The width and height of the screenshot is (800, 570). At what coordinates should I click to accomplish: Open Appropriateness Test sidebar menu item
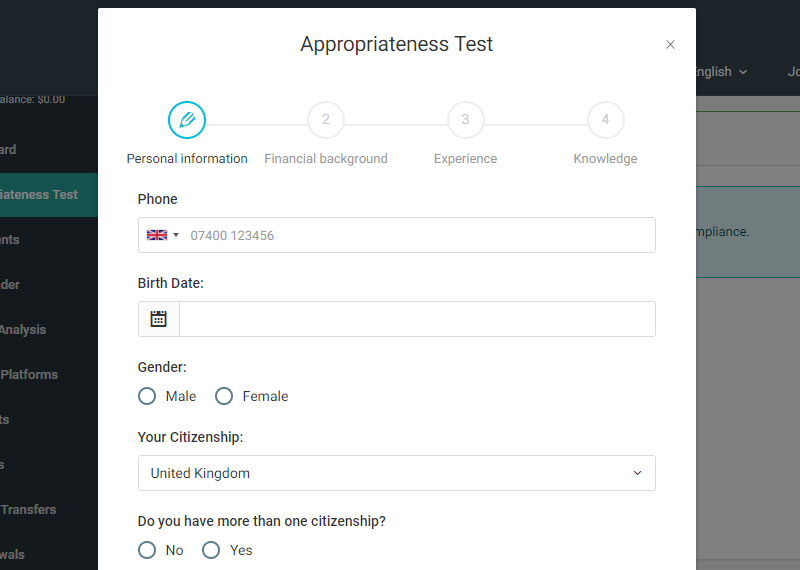pos(40,194)
